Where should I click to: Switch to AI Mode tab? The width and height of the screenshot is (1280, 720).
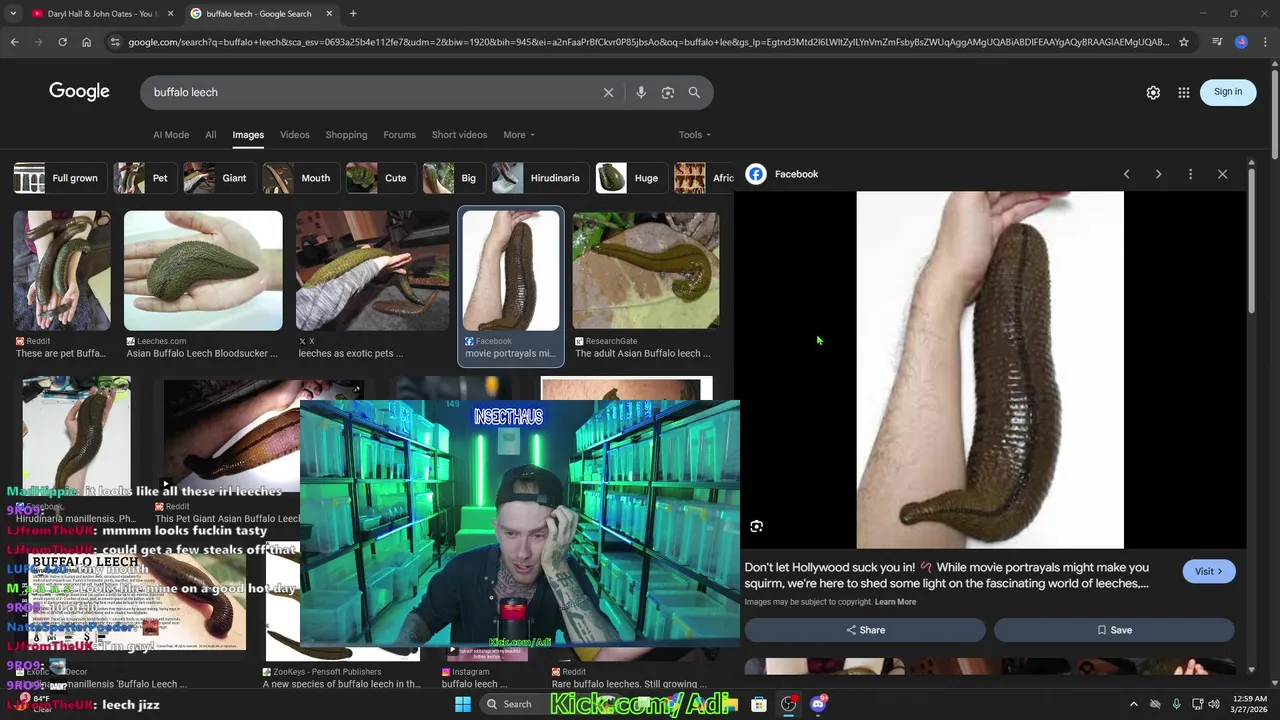point(171,135)
